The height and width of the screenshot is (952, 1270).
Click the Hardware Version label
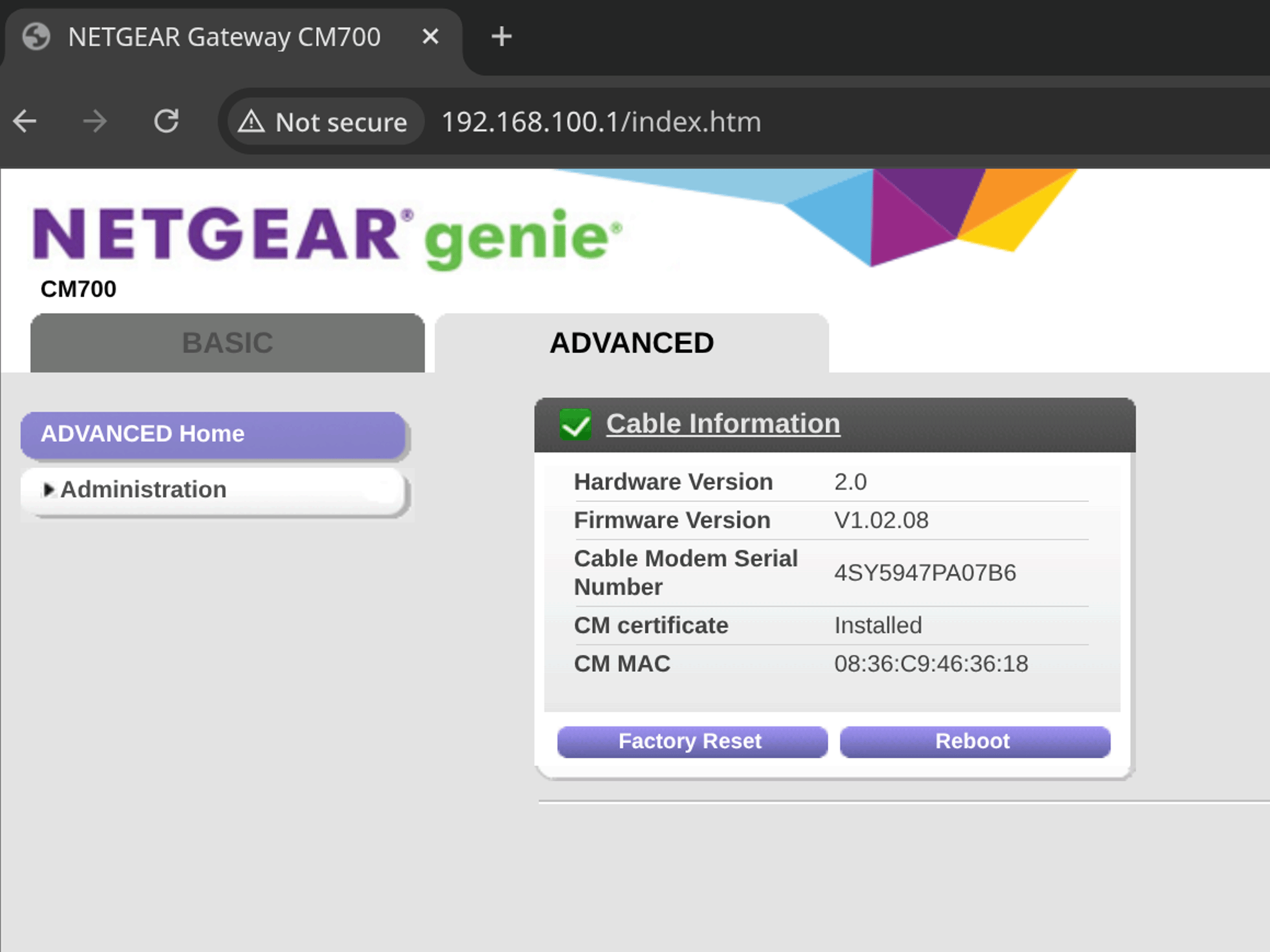[x=673, y=482]
